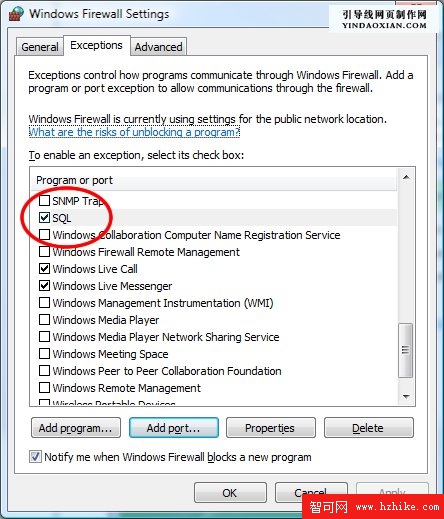Select the Exceptions tab

pos(96,45)
